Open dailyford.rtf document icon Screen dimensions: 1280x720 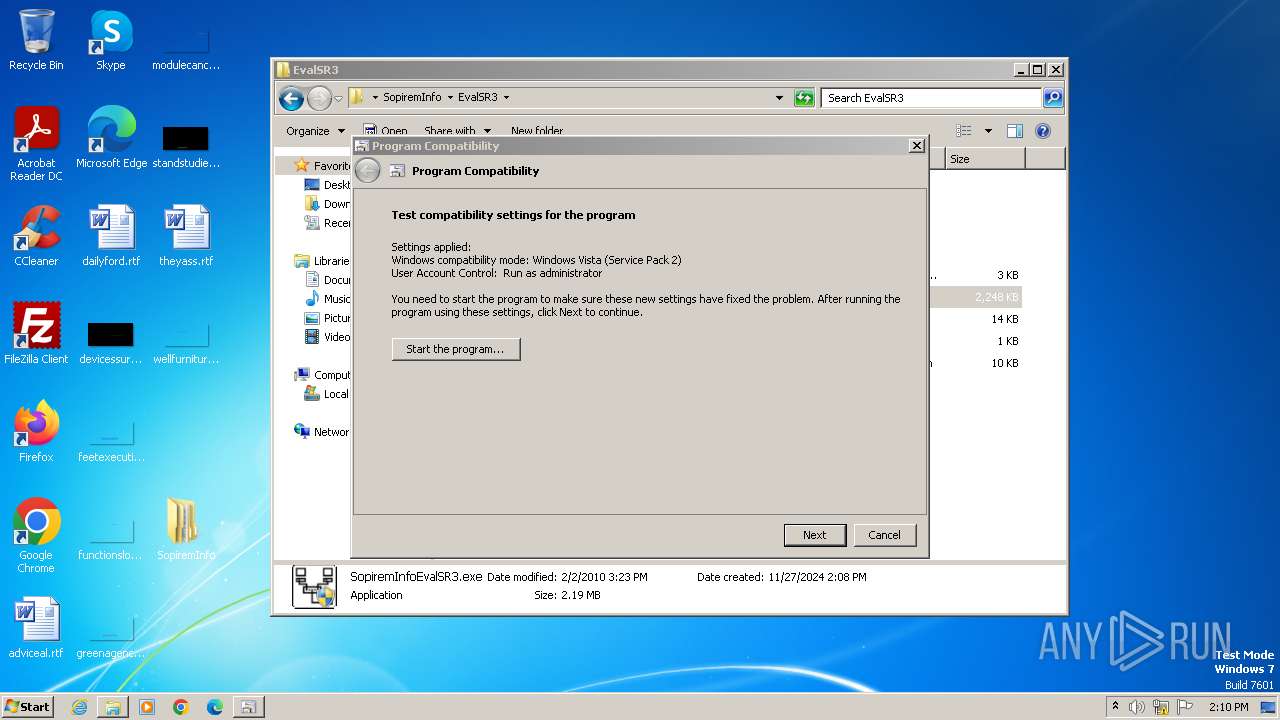click(x=111, y=236)
